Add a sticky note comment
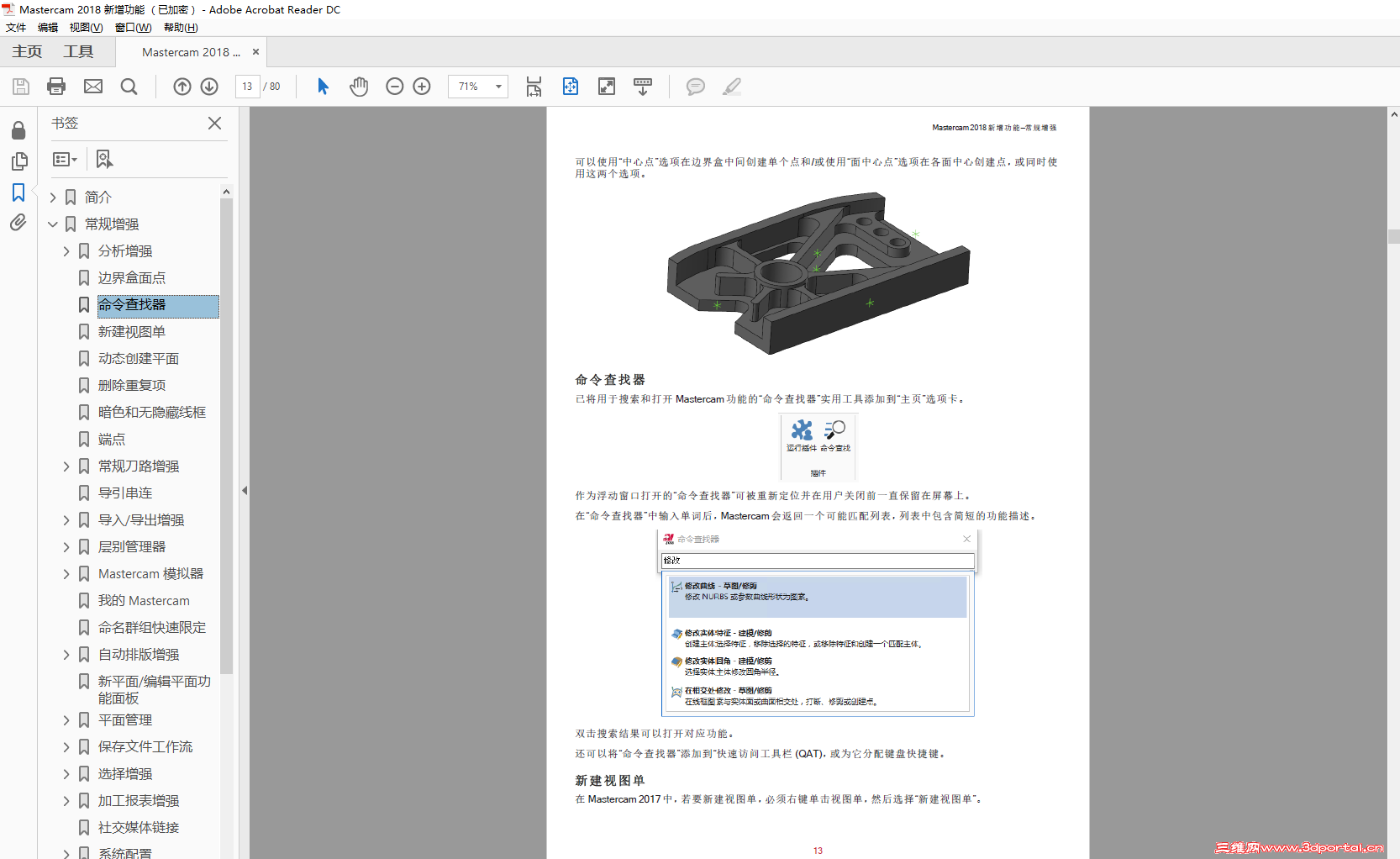 tap(696, 87)
